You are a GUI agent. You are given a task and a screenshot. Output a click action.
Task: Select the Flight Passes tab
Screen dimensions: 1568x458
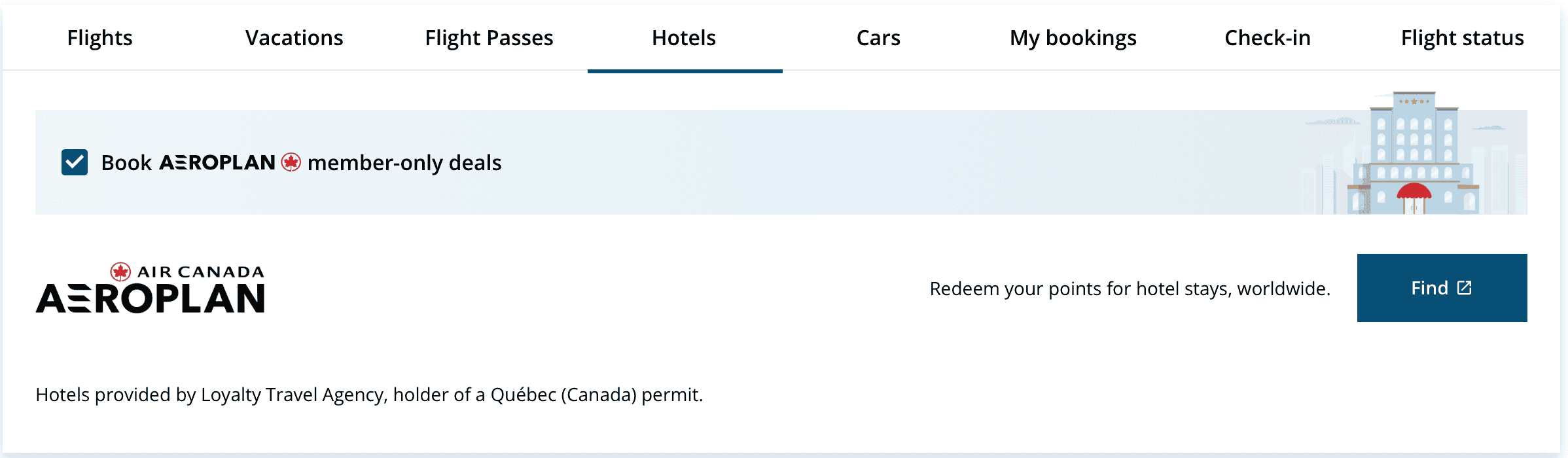[489, 38]
